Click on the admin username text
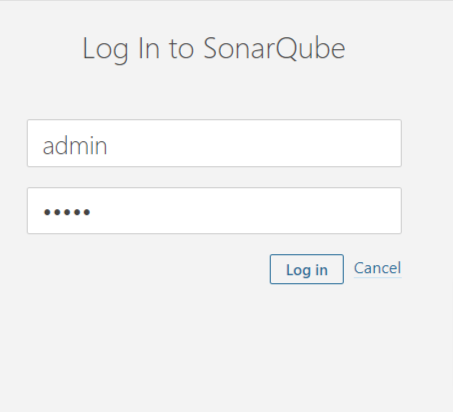The image size is (453, 412). (x=75, y=146)
